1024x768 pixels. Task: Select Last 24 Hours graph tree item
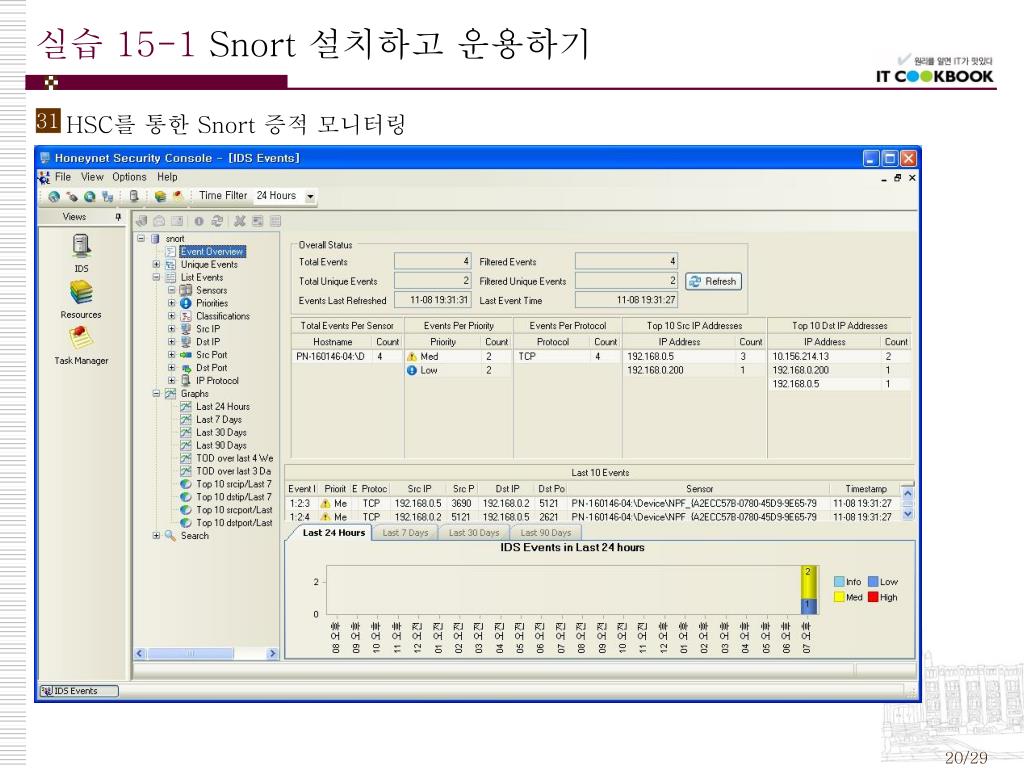coord(223,407)
